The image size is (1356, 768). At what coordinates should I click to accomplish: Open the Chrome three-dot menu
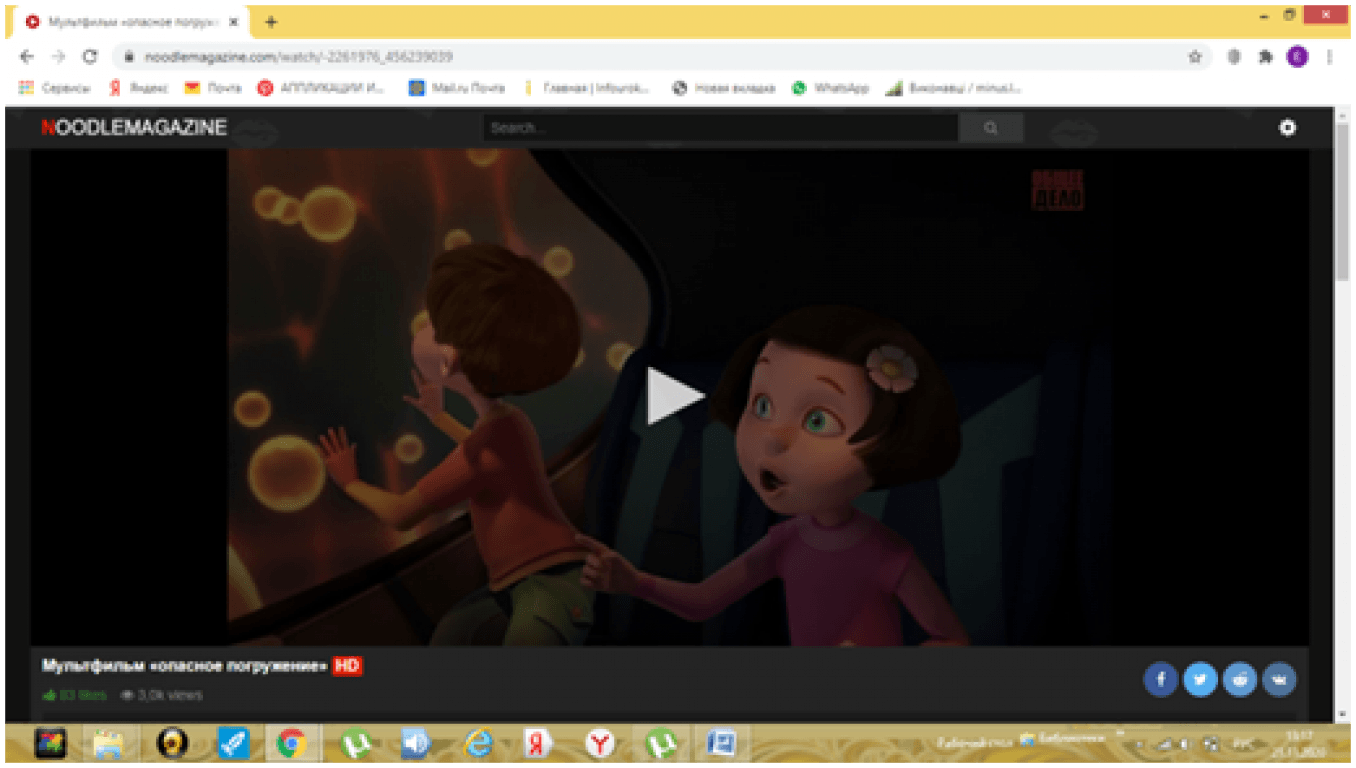coord(1330,57)
